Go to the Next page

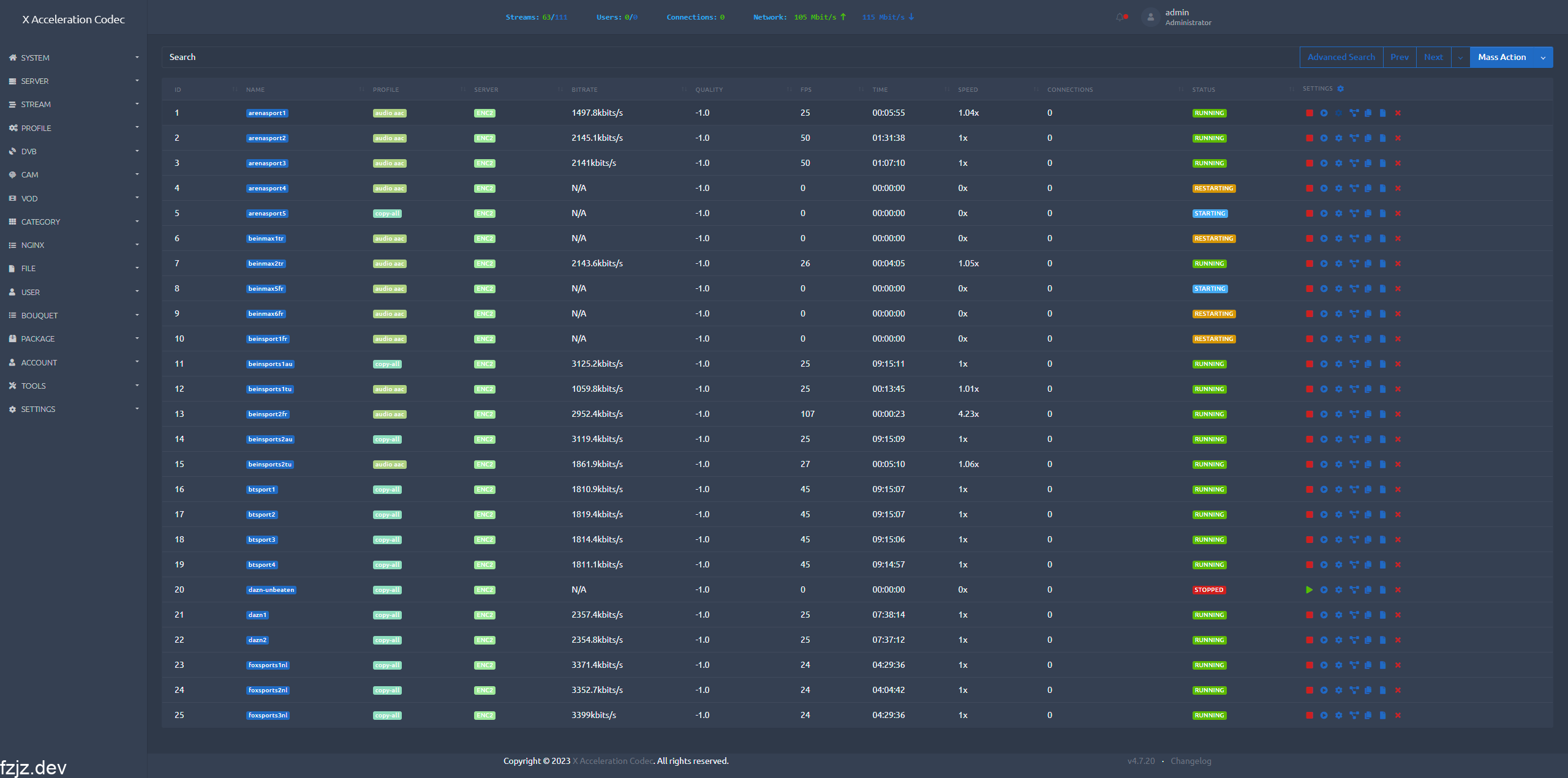pos(1433,57)
